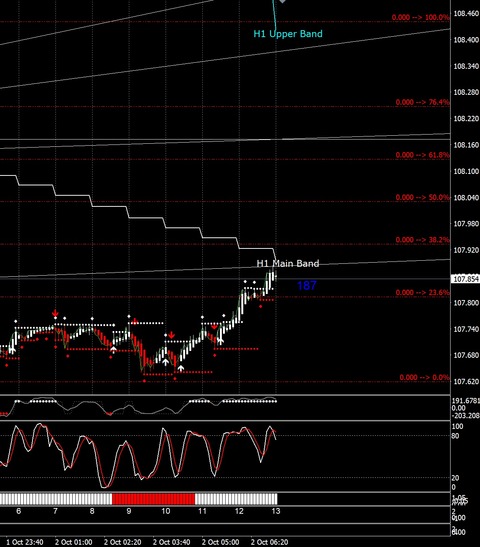Screen dimensions: 480x547
Task: Click the '1 Oct 23:40' time axis label
Action: coord(25,542)
